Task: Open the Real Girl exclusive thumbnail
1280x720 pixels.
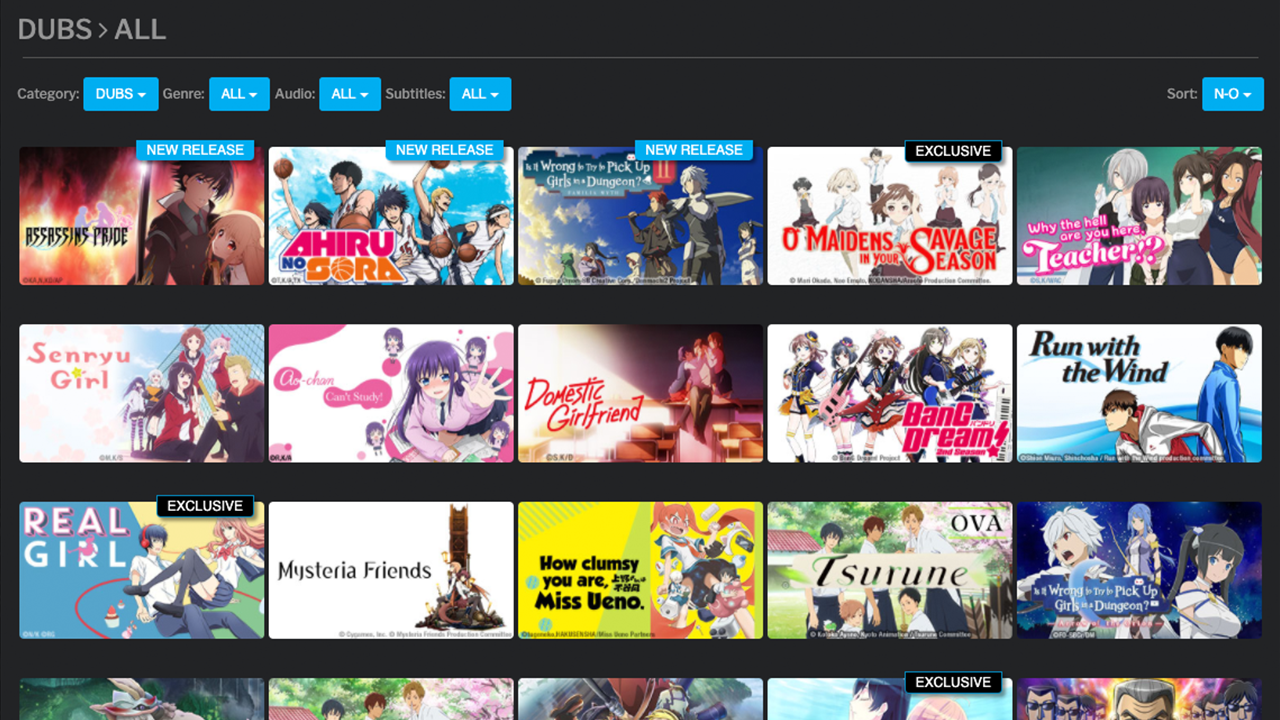Action: (142, 570)
